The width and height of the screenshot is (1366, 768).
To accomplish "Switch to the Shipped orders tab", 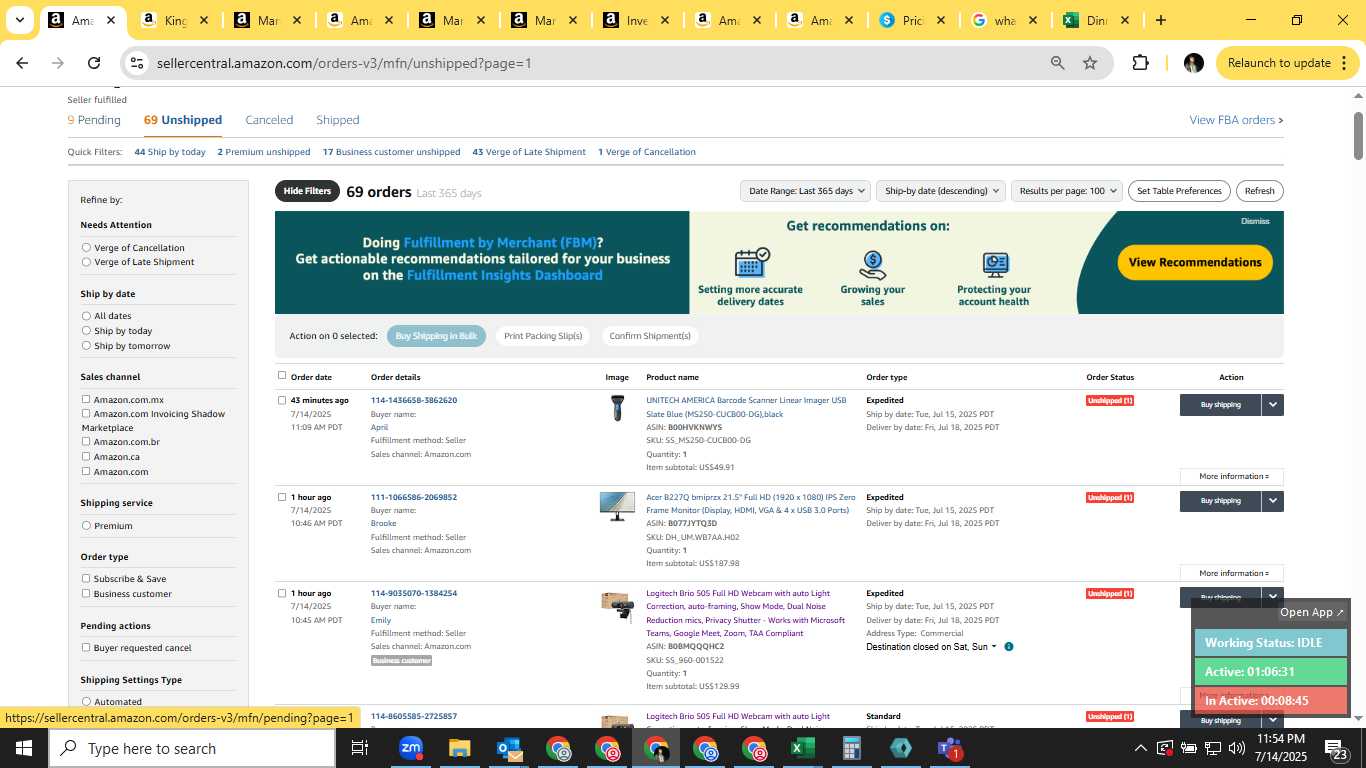I will coord(338,120).
